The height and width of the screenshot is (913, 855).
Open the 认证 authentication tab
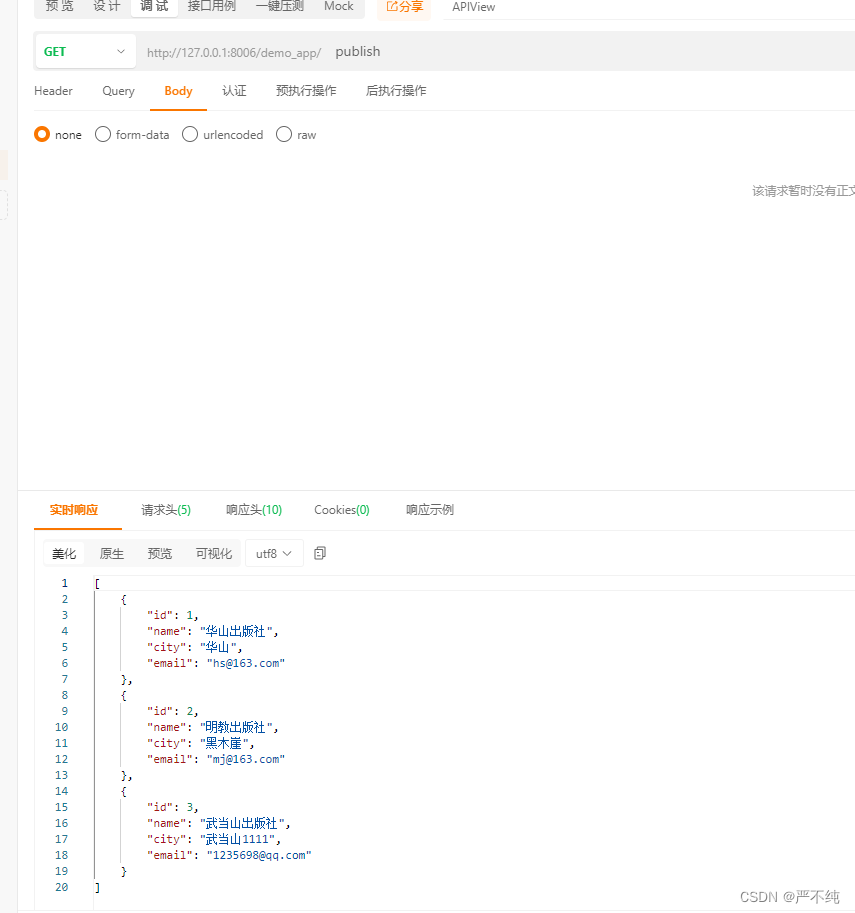[234, 91]
